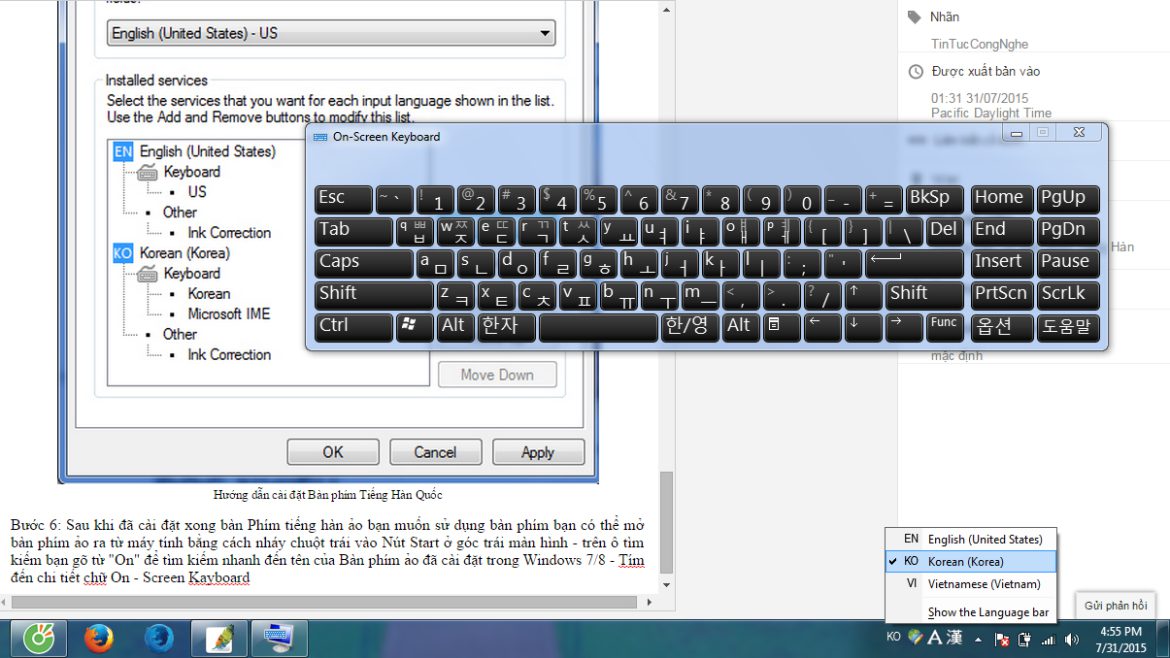The width and height of the screenshot is (1170, 658).
Task: Click the Cancel button
Action: [x=435, y=452]
